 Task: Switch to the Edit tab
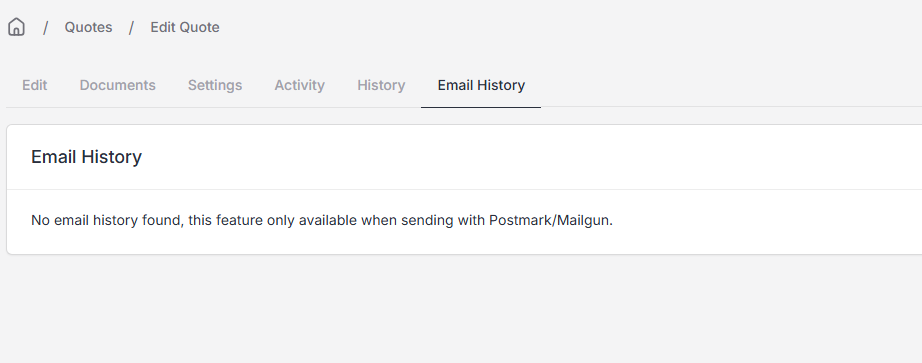(x=35, y=85)
